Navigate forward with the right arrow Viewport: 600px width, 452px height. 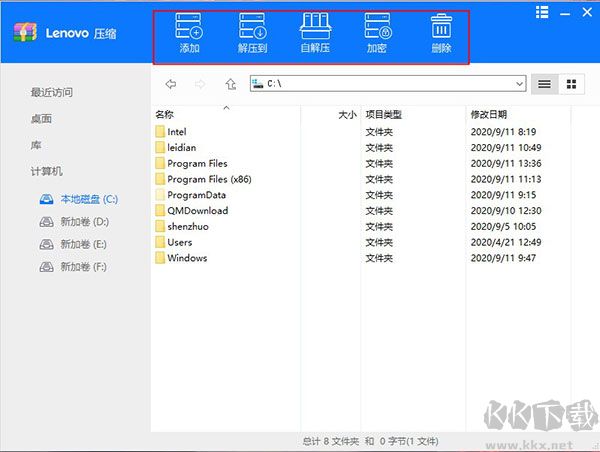click(x=200, y=84)
